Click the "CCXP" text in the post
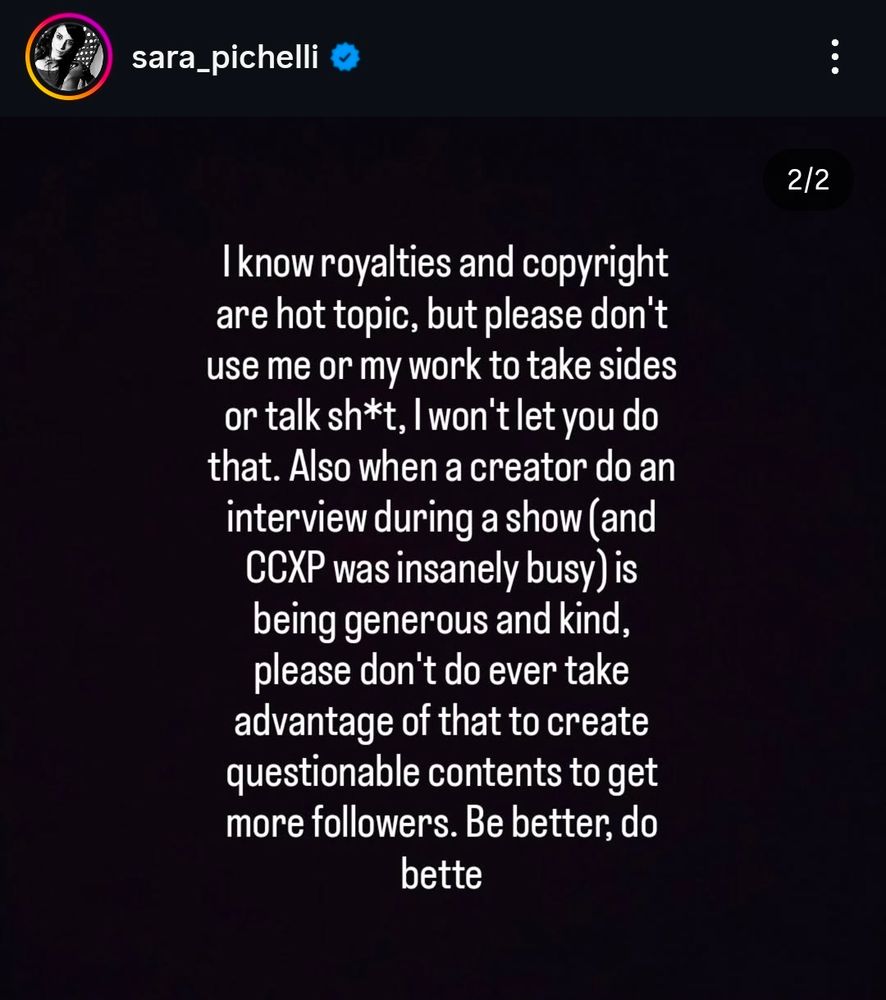This screenshot has height=1000, width=886. [285, 568]
